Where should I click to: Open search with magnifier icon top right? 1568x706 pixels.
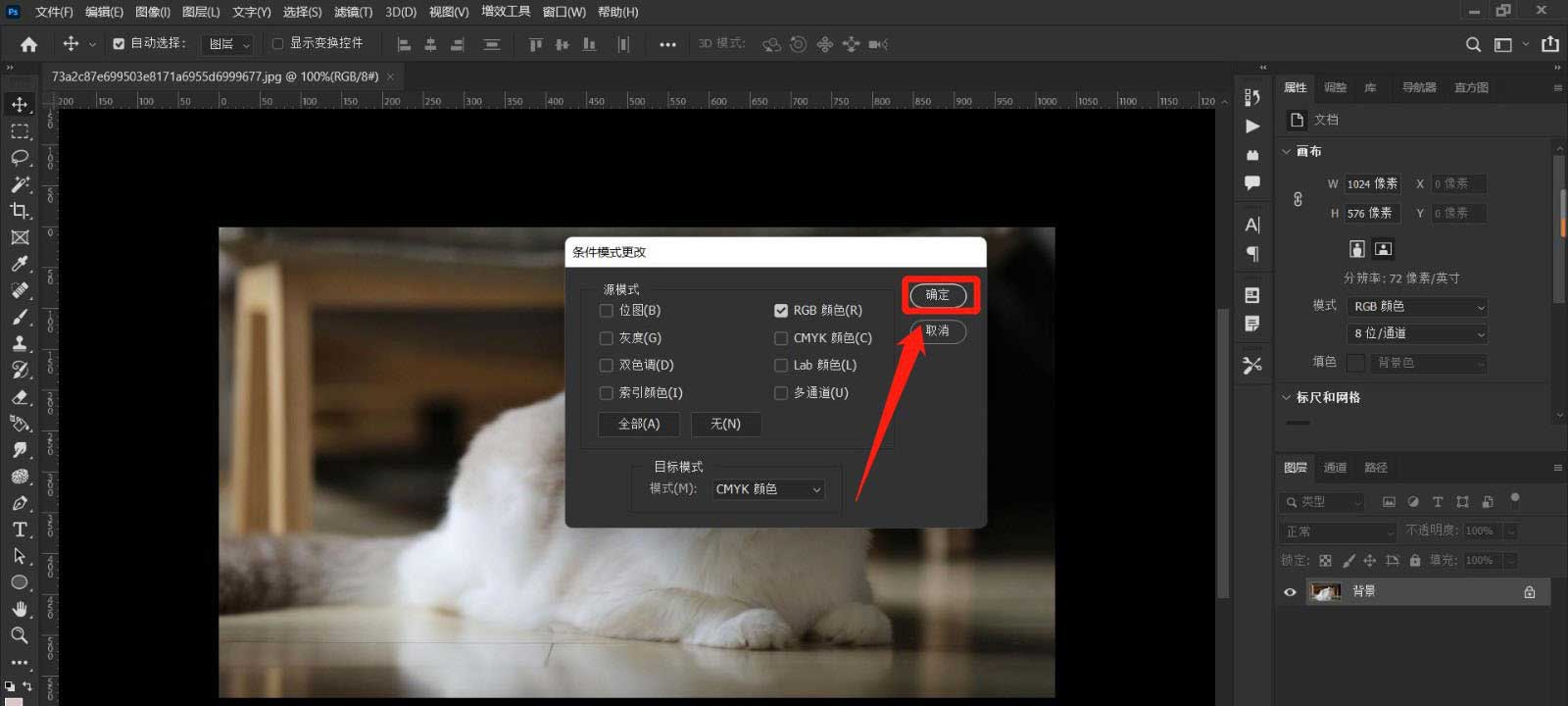point(1473,44)
